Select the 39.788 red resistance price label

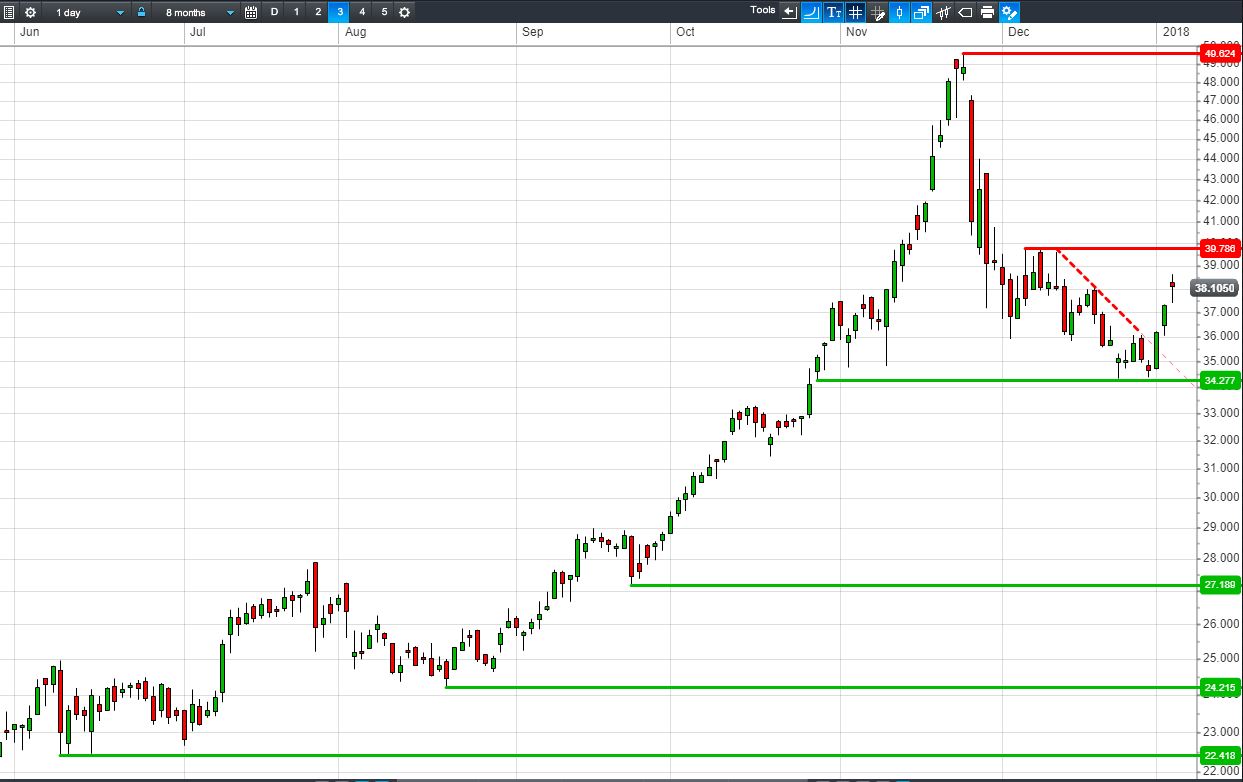pyautogui.click(x=1220, y=248)
